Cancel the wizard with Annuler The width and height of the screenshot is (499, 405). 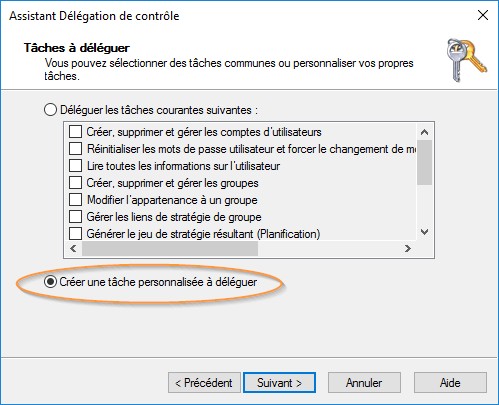(364, 383)
